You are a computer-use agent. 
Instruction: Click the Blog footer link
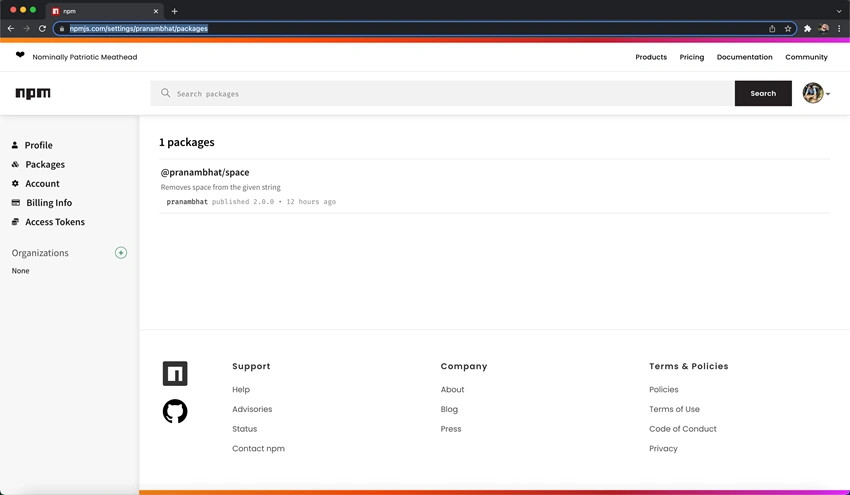[449, 409]
